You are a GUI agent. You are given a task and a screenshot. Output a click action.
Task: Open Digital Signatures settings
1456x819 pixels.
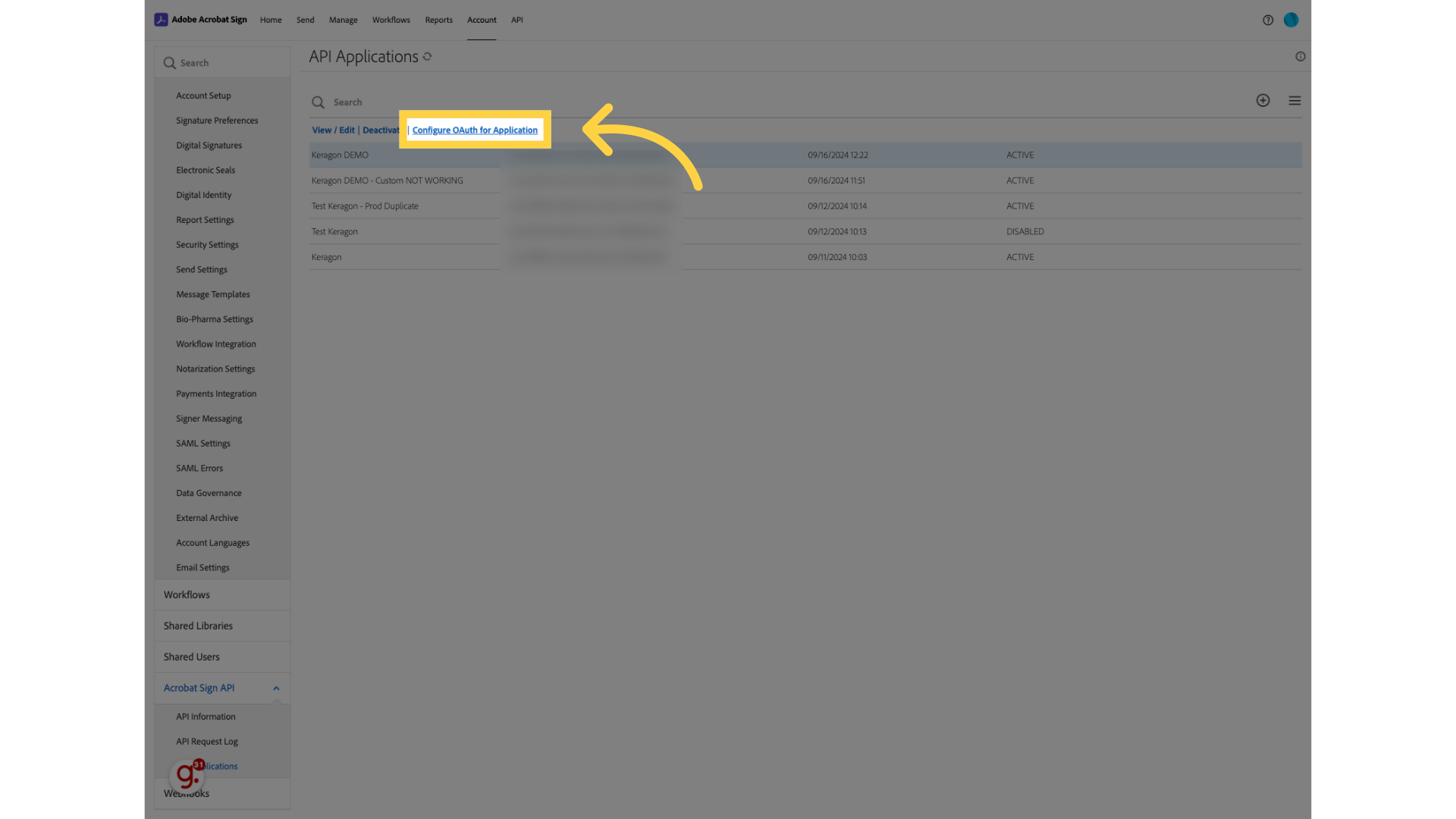[x=209, y=146]
